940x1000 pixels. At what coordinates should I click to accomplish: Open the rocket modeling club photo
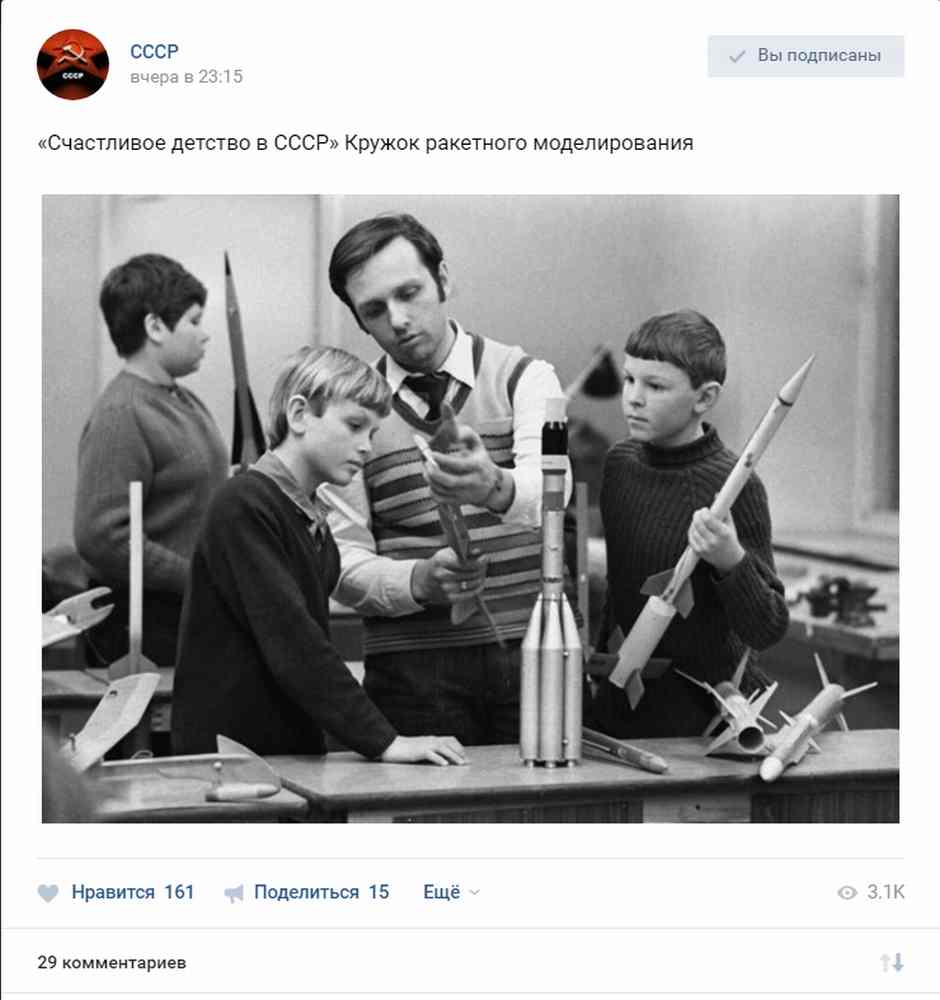click(x=471, y=508)
